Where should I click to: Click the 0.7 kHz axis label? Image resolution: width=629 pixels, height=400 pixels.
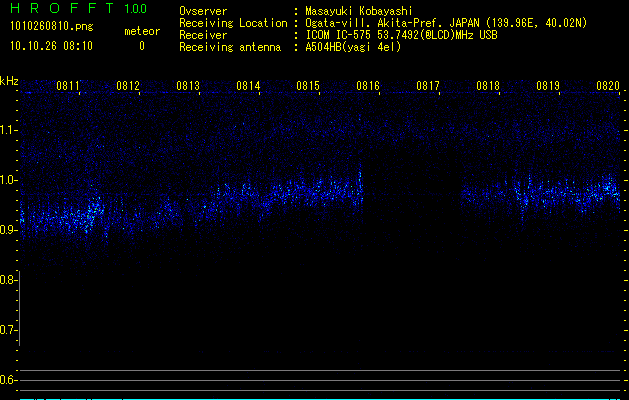click(x=8, y=330)
